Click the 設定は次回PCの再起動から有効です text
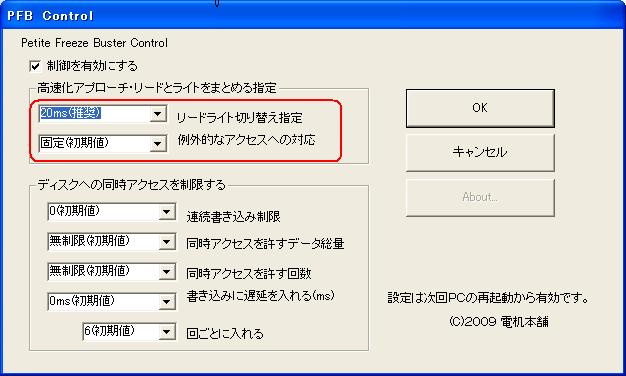Image resolution: width=626 pixels, height=376 pixels. pyautogui.click(x=488, y=298)
